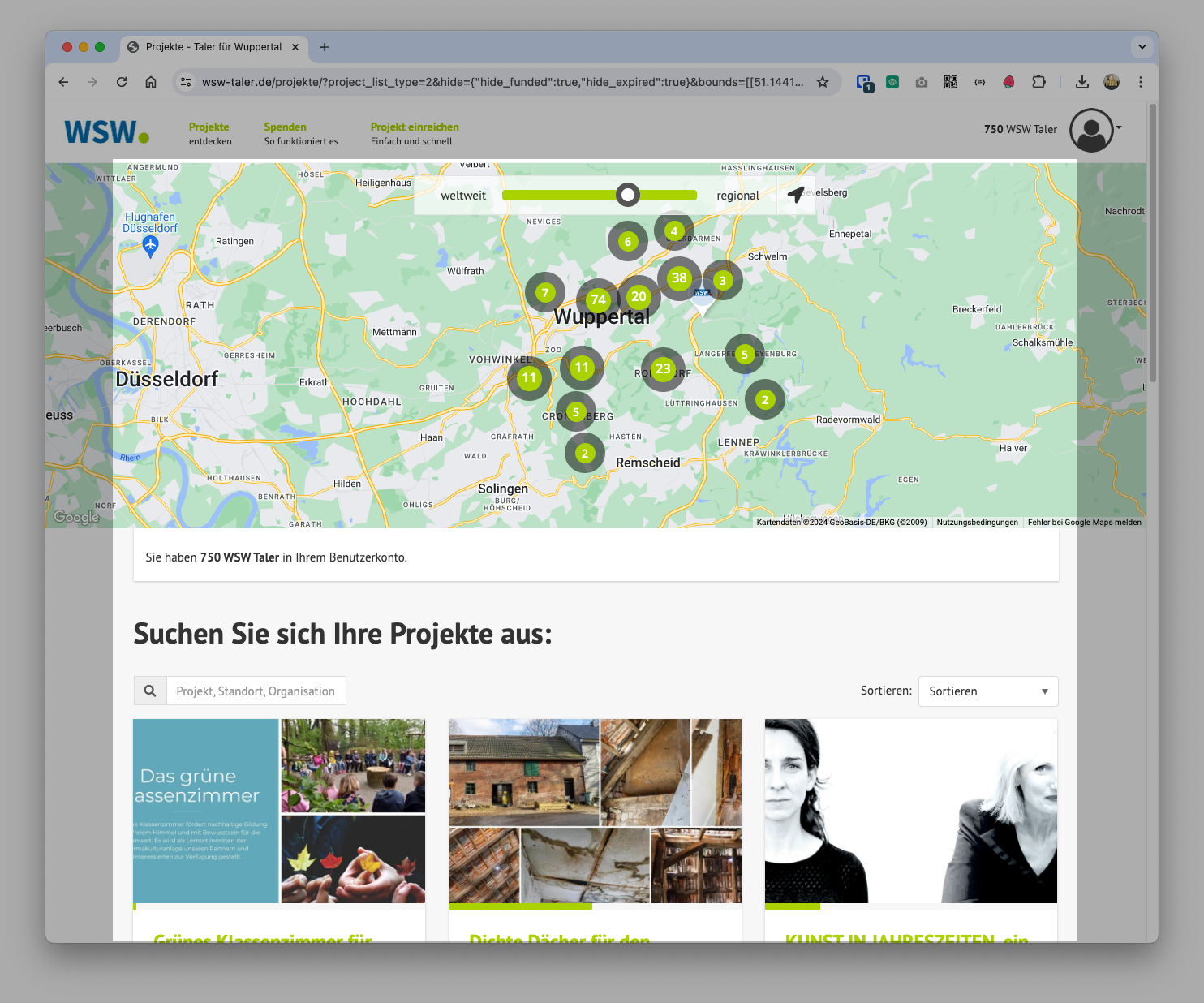
Task: Click the map cluster marker 23
Action: pos(663,368)
